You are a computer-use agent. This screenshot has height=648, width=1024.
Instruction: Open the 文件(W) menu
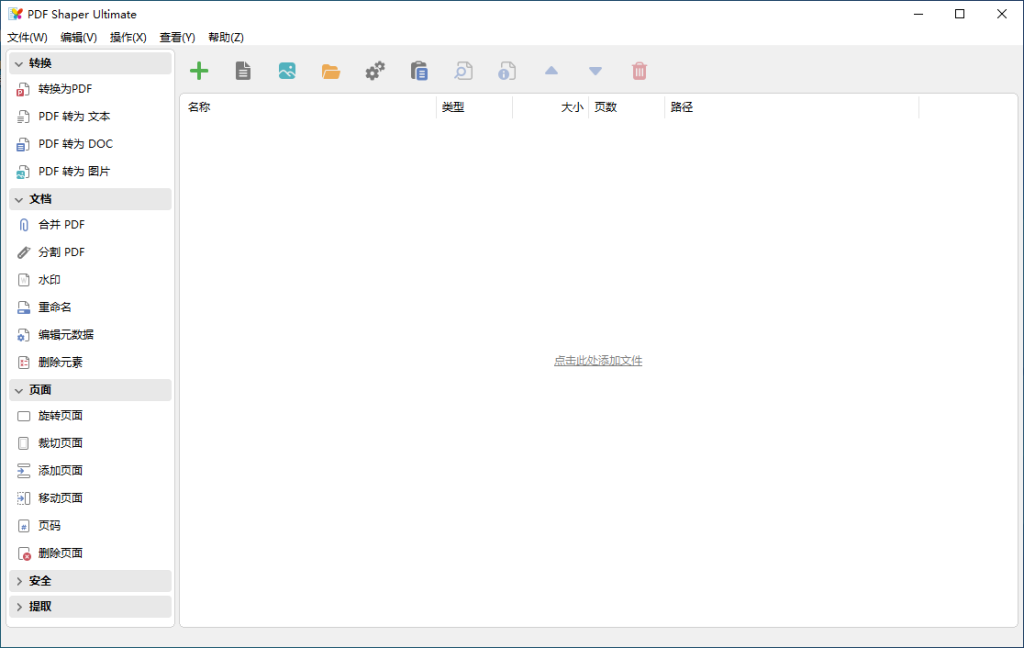pyautogui.click(x=27, y=37)
